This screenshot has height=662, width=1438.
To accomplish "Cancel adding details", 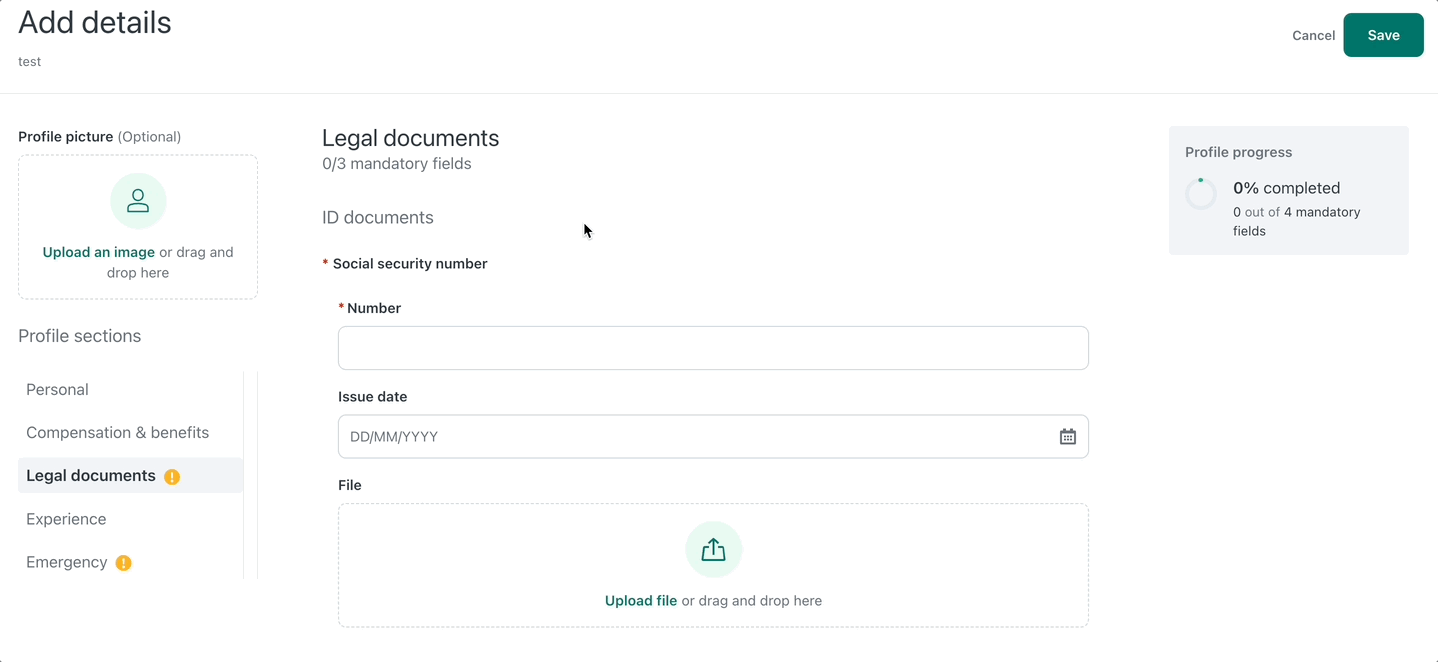I will click(1313, 35).
